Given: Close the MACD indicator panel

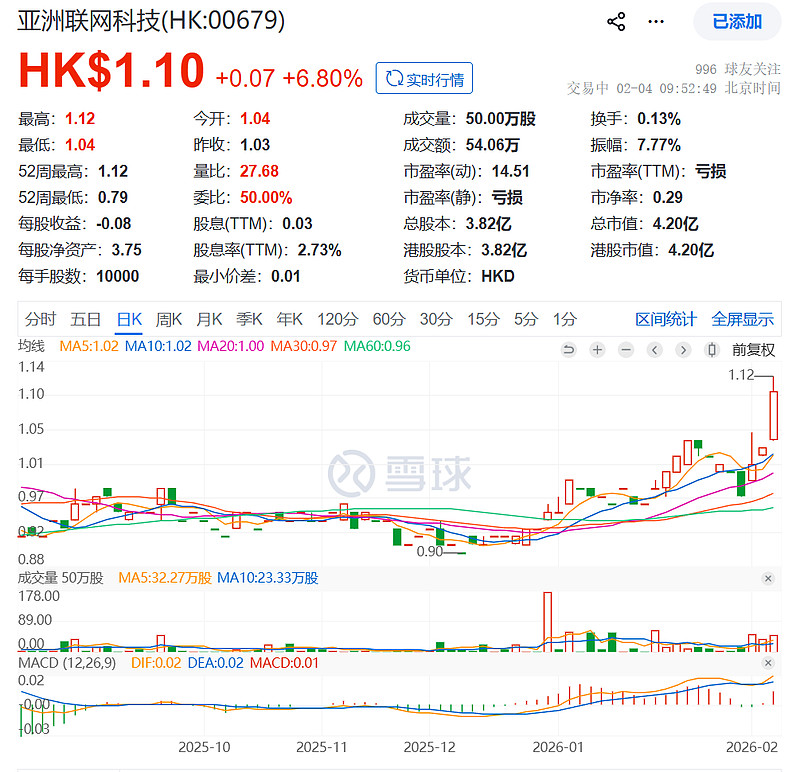Looking at the screenshot, I should coord(768,663).
